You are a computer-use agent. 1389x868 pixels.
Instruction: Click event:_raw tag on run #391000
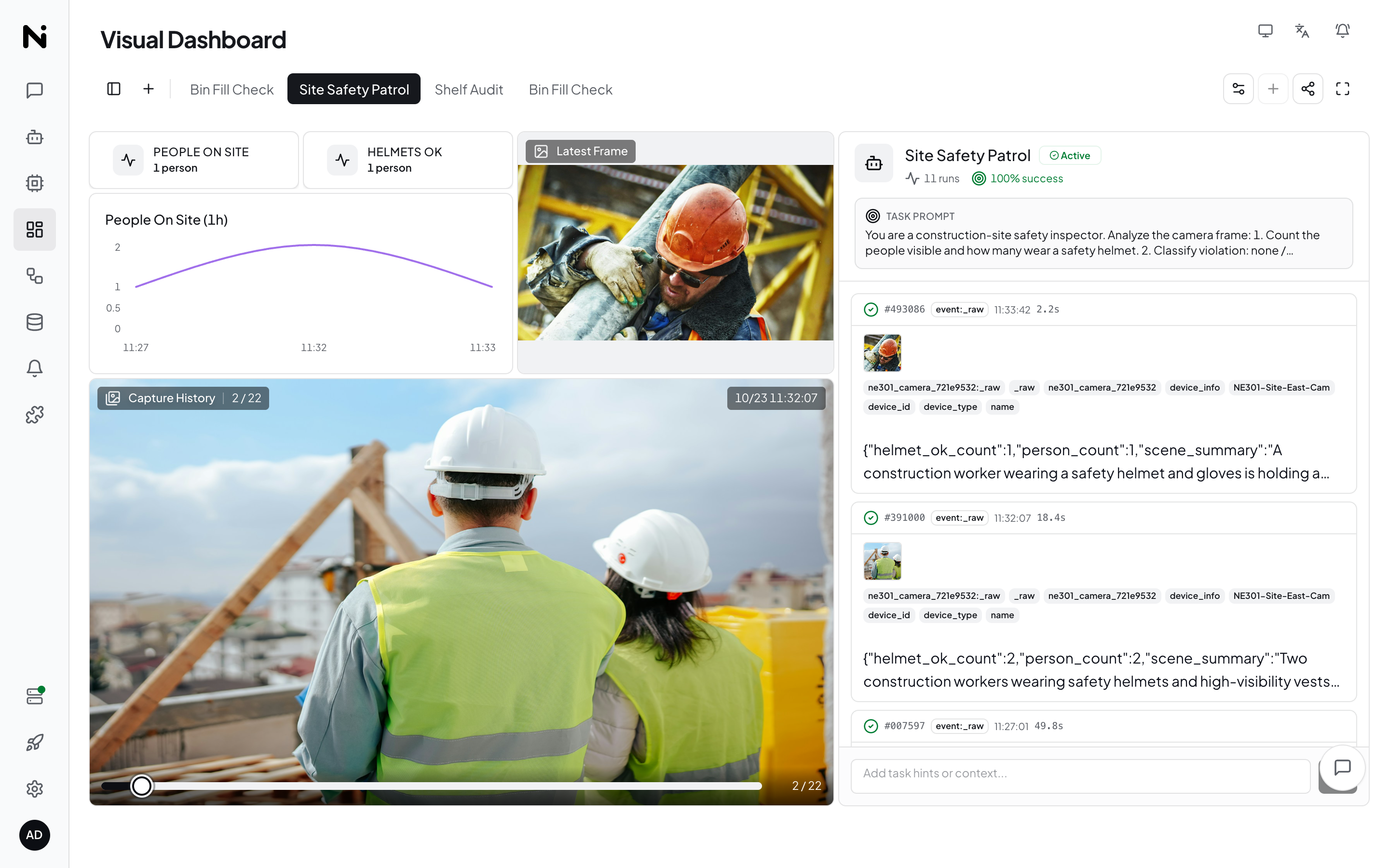pyautogui.click(x=959, y=518)
